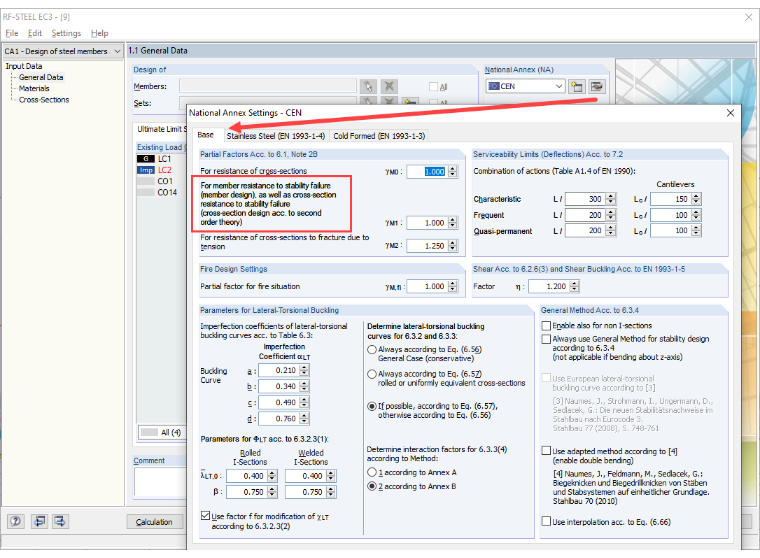
Task: Click Frequent cantilever Lc/ 100 field
Action: pos(671,215)
